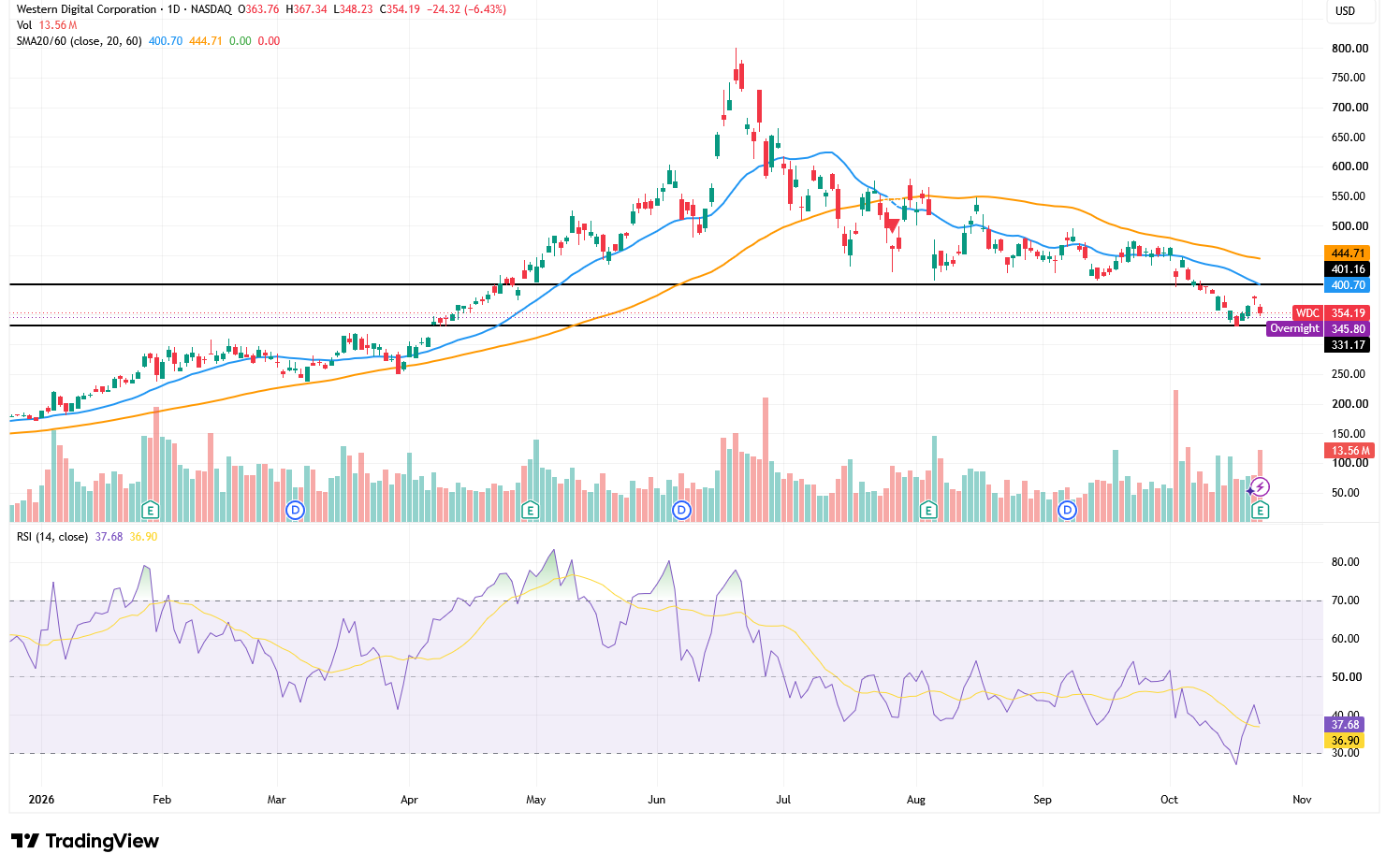Screen dimensions: 1386x868
Task: Click the earnings E marker near February
Action: [150, 510]
